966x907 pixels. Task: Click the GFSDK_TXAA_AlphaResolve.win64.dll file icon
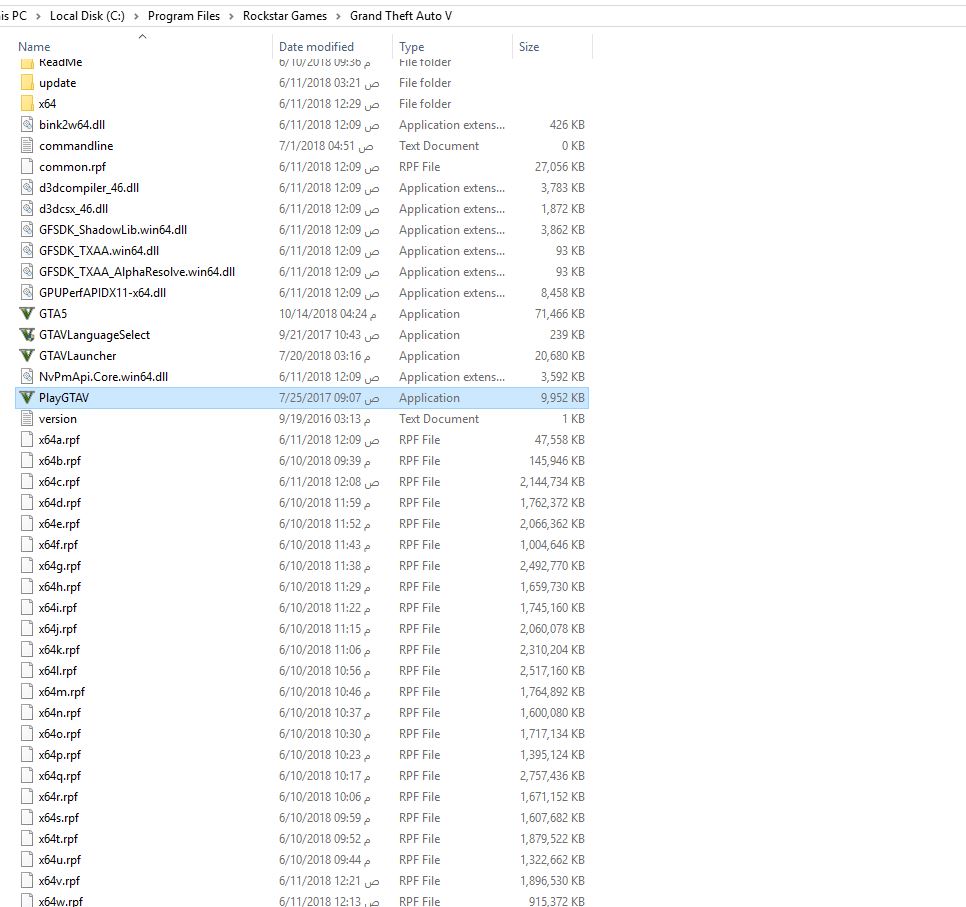click(x=26, y=271)
